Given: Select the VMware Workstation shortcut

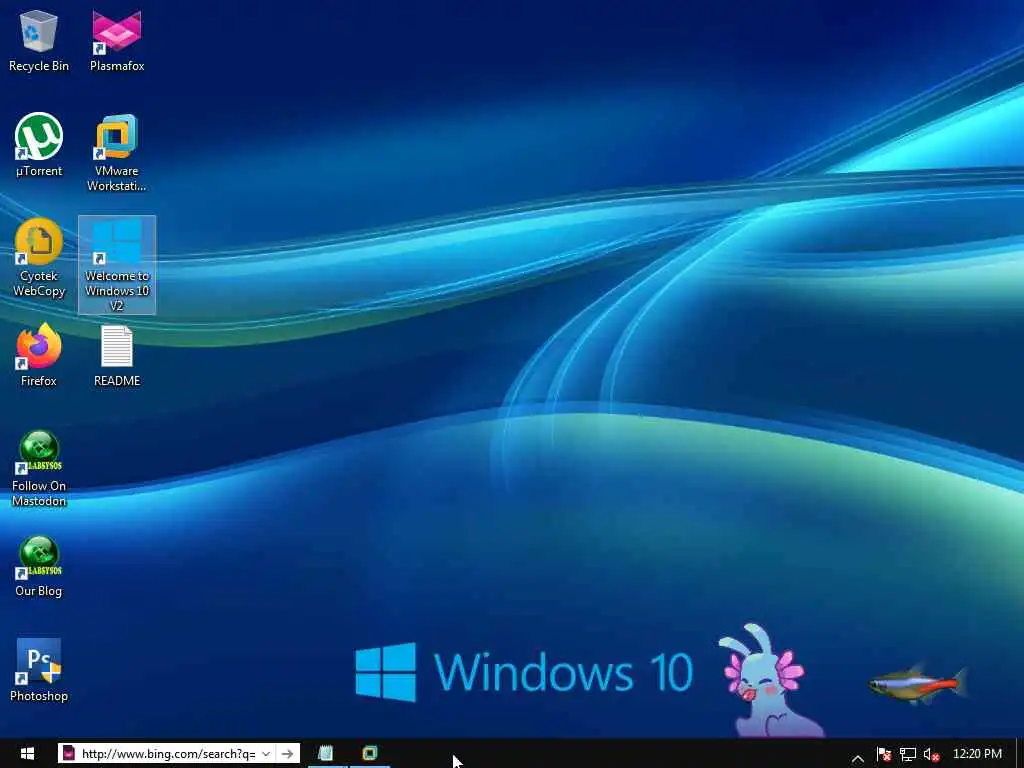Looking at the screenshot, I should 117,153.
